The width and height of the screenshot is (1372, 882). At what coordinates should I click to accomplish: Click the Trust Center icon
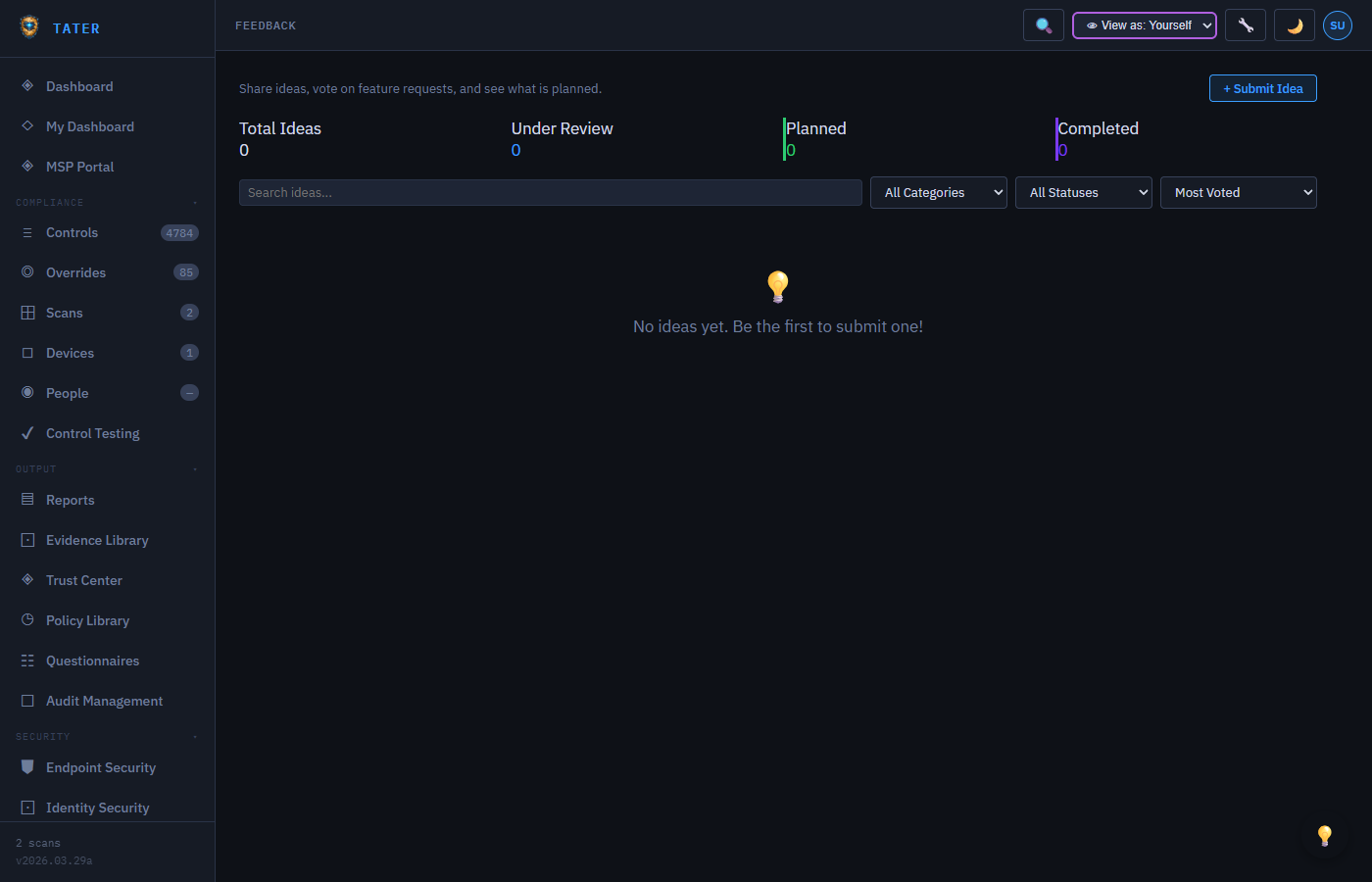coord(27,580)
